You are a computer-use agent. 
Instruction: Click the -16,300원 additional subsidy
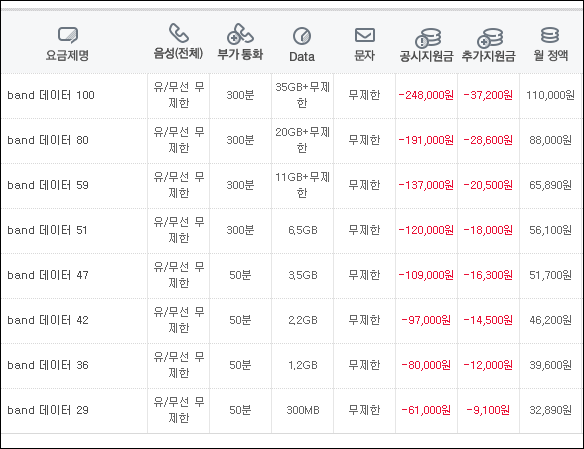488,276
